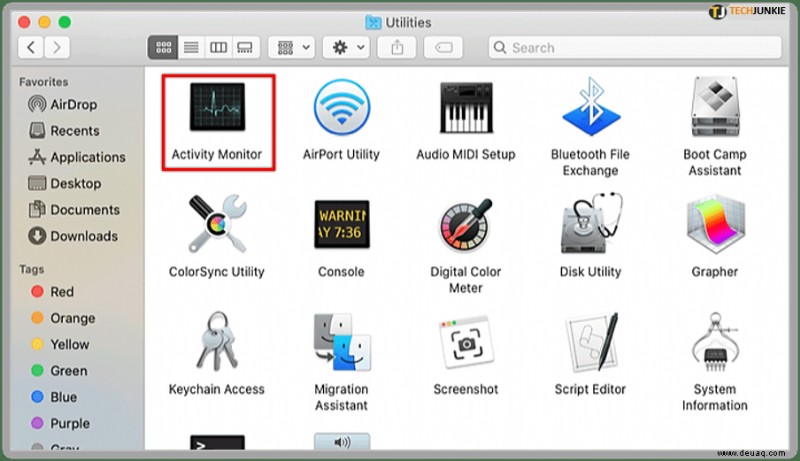Open the Screenshot app icon

click(466, 342)
